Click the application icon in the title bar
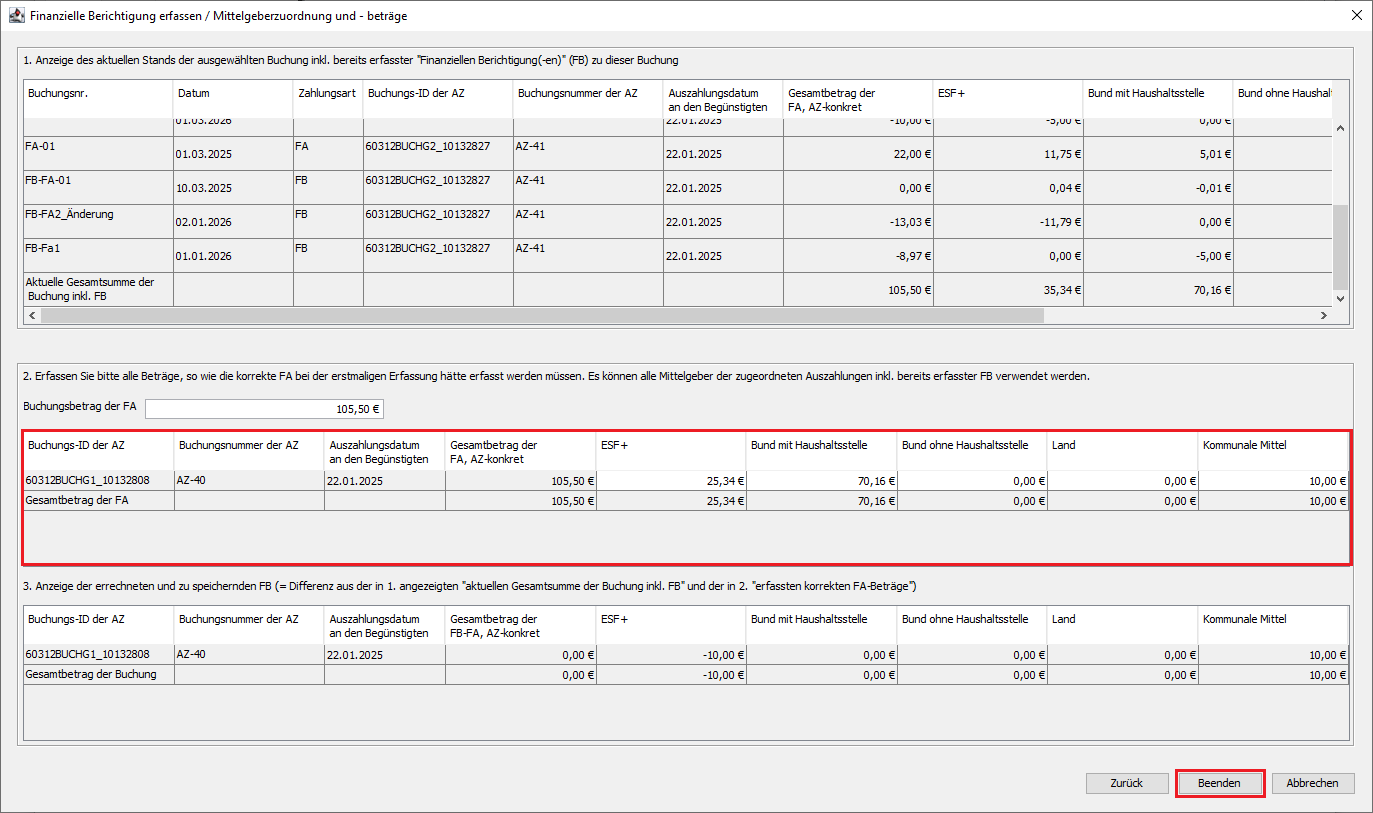The width and height of the screenshot is (1373, 813). click(x=16, y=16)
